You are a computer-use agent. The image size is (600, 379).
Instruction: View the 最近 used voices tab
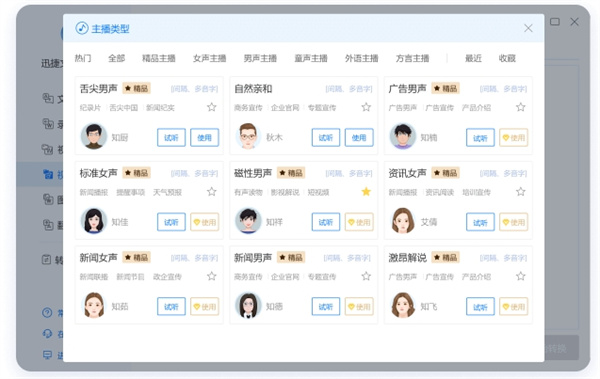point(473,58)
